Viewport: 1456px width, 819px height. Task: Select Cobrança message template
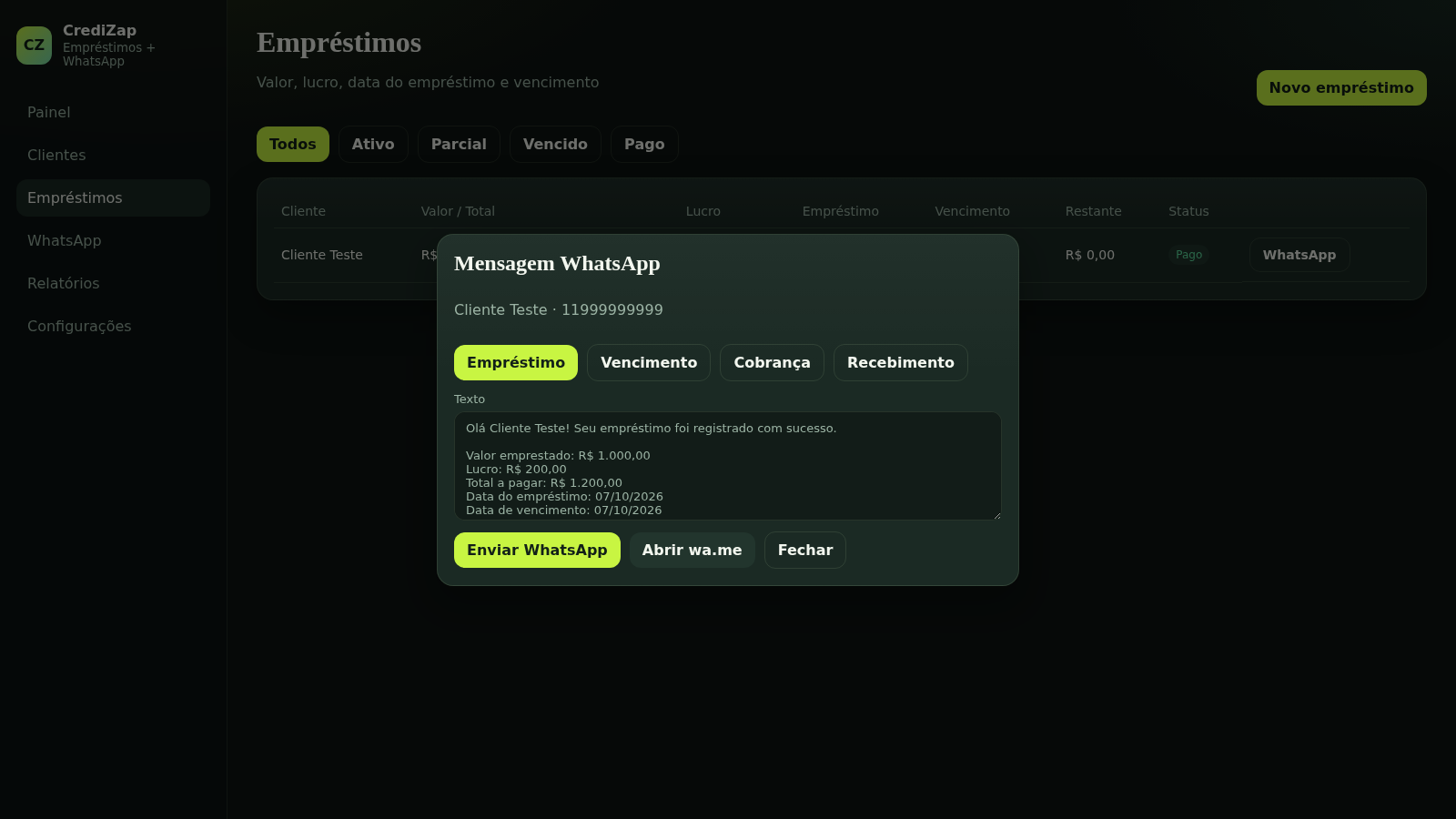point(772,362)
